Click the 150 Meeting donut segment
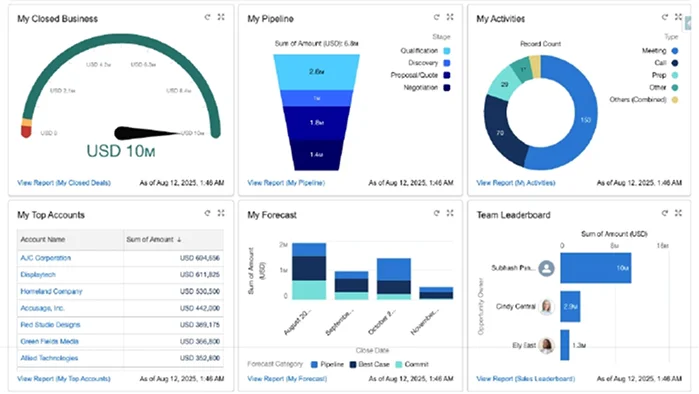The image size is (699, 394). tap(586, 119)
